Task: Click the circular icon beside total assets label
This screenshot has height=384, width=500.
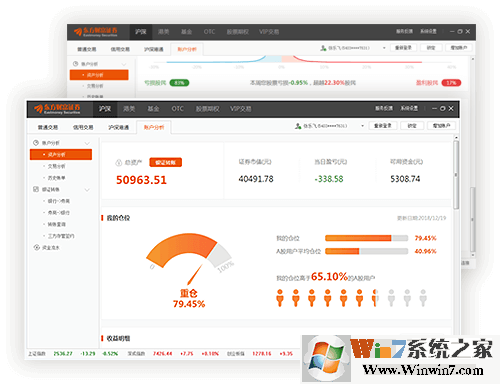Action: click(119, 163)
